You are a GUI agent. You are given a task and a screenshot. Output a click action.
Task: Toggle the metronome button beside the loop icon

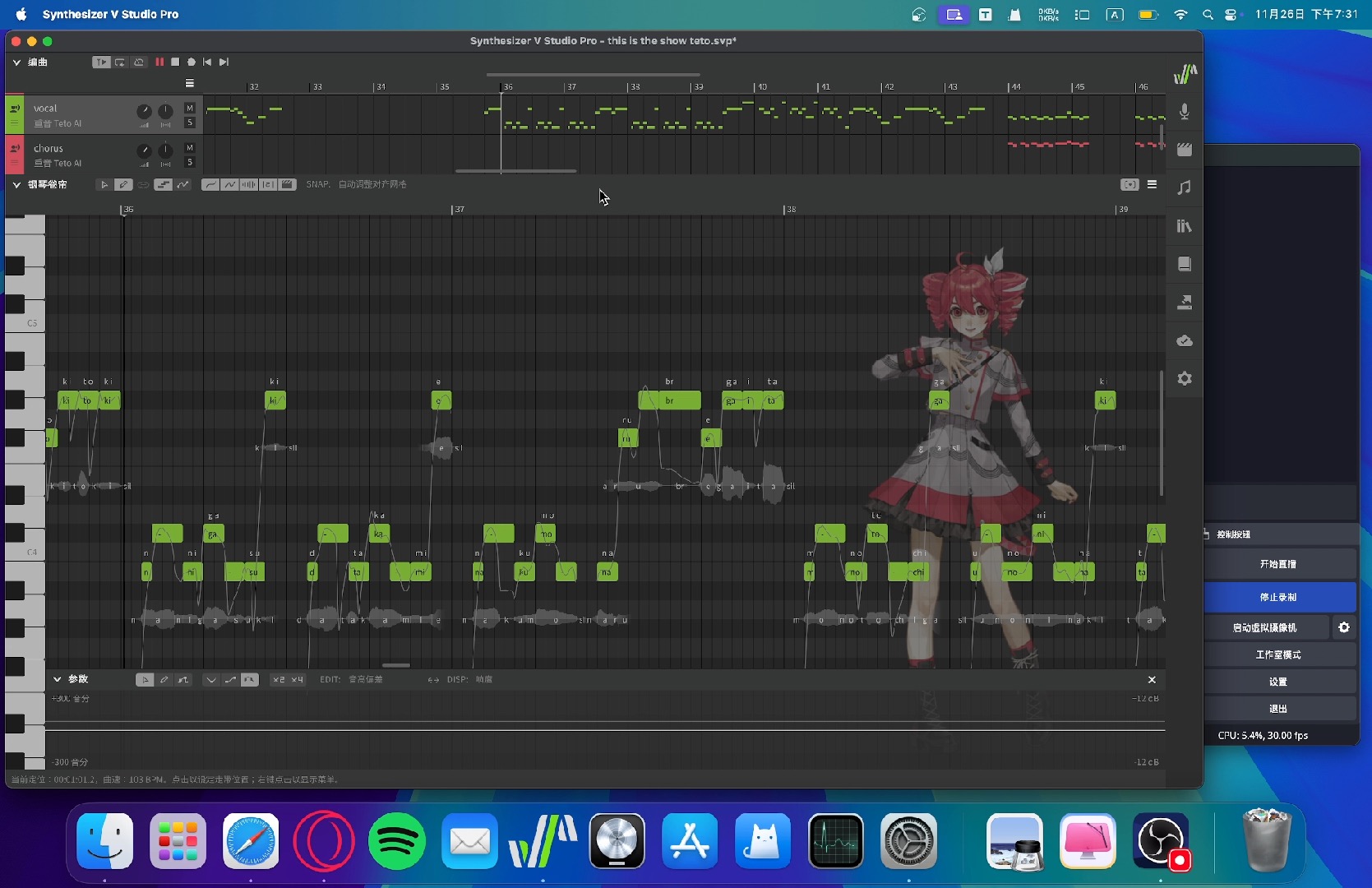(139, 62)
